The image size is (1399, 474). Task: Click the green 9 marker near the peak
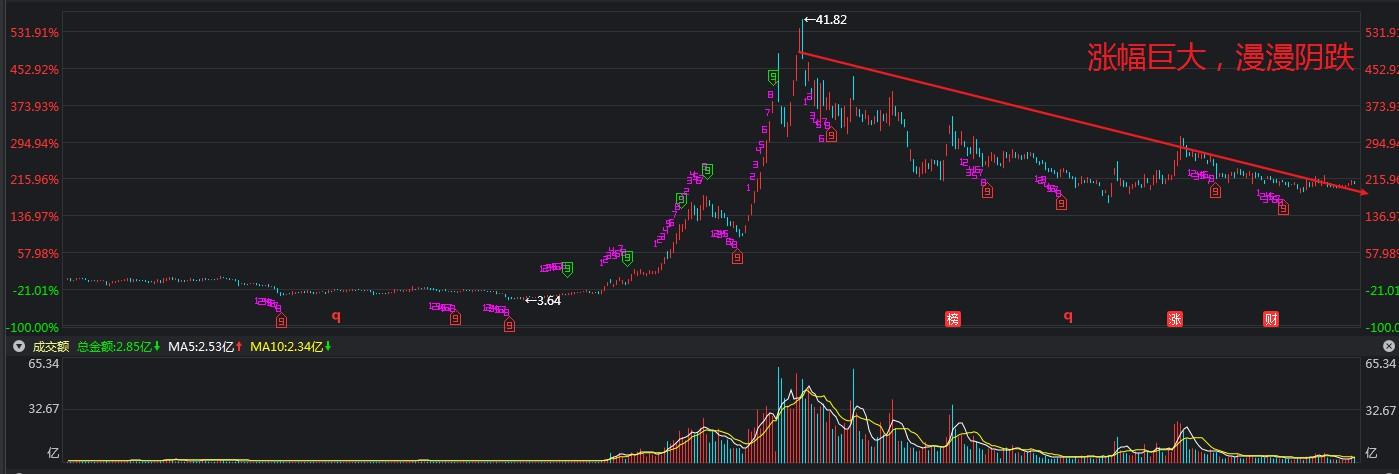773,76
